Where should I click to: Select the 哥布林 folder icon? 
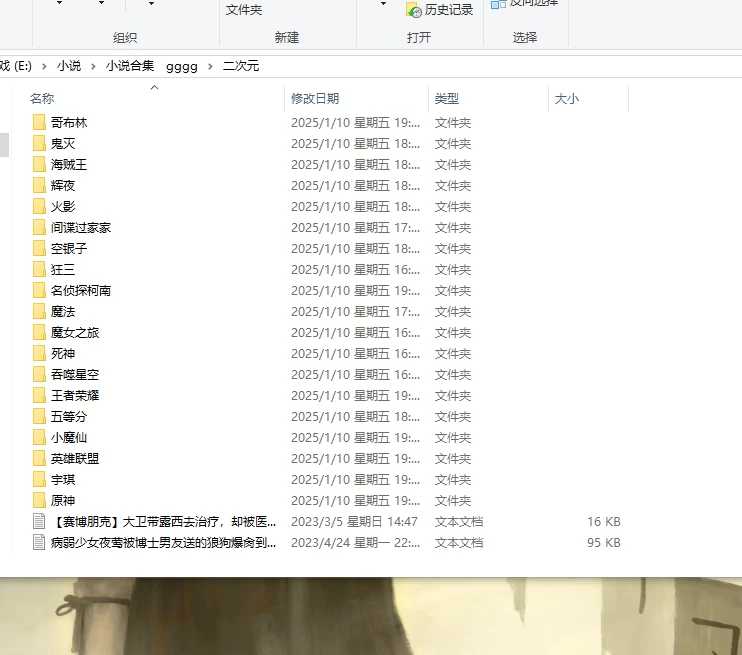39,123
